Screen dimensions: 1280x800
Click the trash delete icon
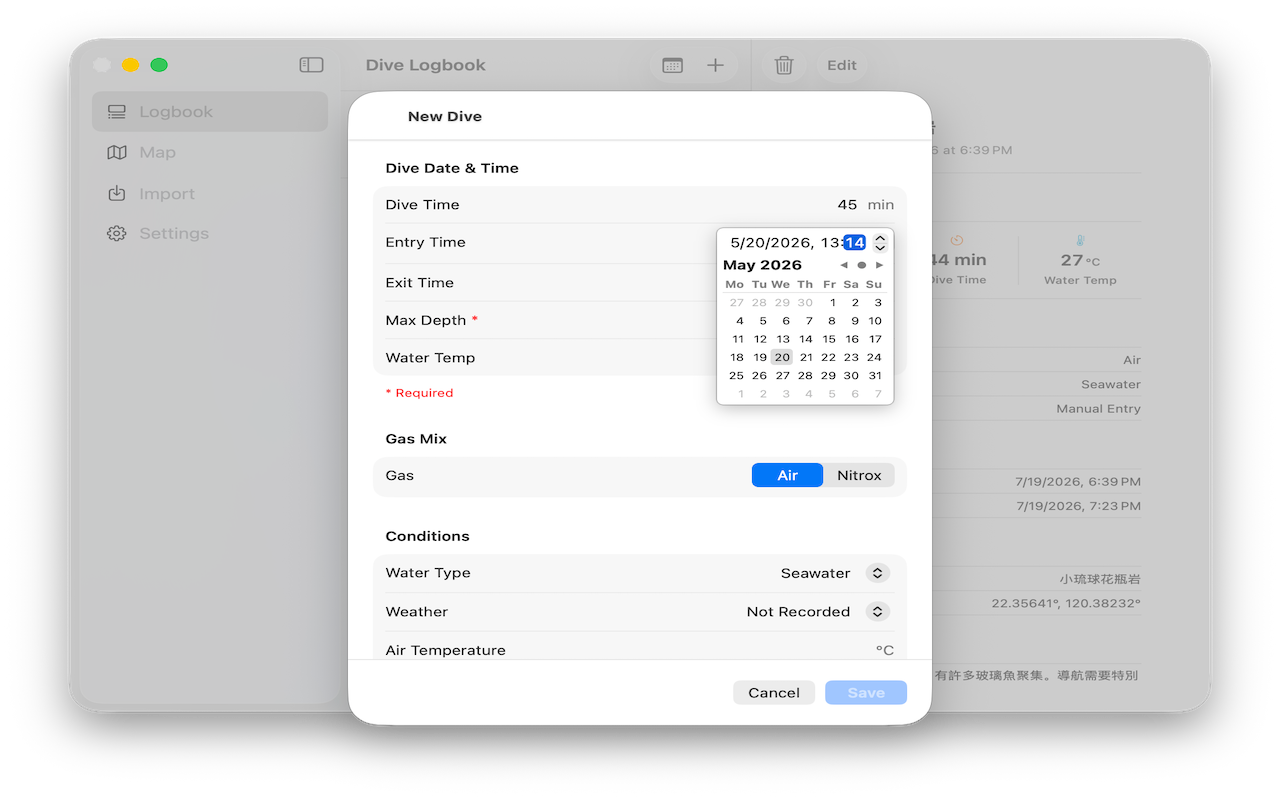784,65
